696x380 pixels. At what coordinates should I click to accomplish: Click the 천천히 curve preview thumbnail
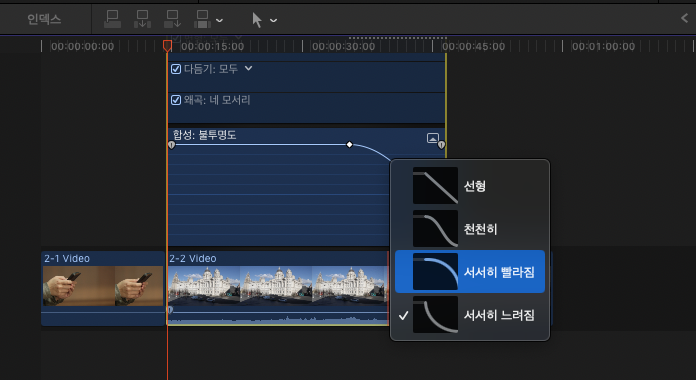click(x=435, y=229)
